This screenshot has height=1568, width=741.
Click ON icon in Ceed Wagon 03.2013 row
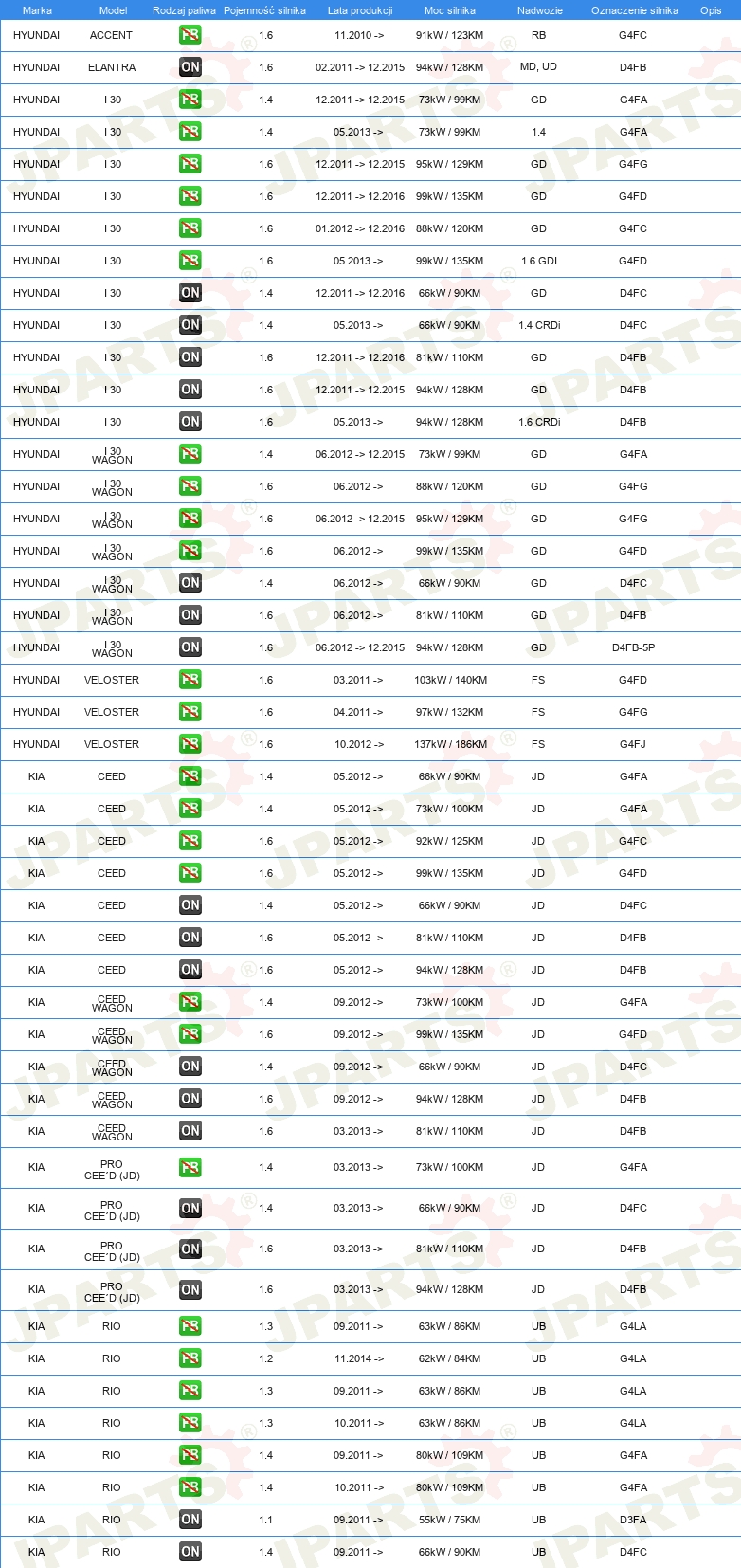[190, 1131]
